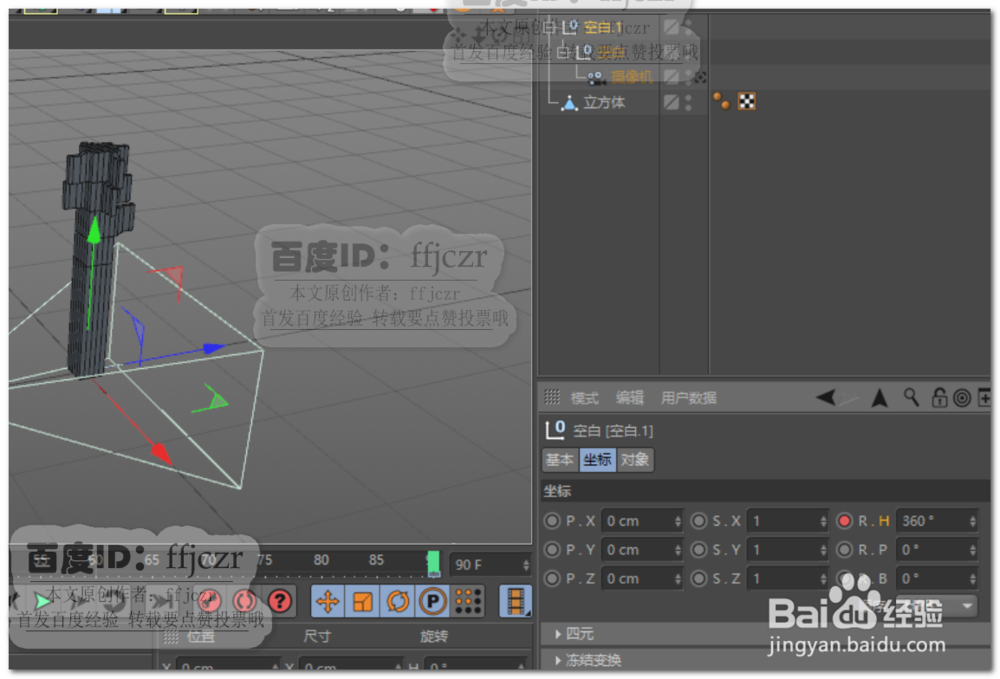Open the attribute manager search magnifier
1000x679 pixels.
(911, 398)
